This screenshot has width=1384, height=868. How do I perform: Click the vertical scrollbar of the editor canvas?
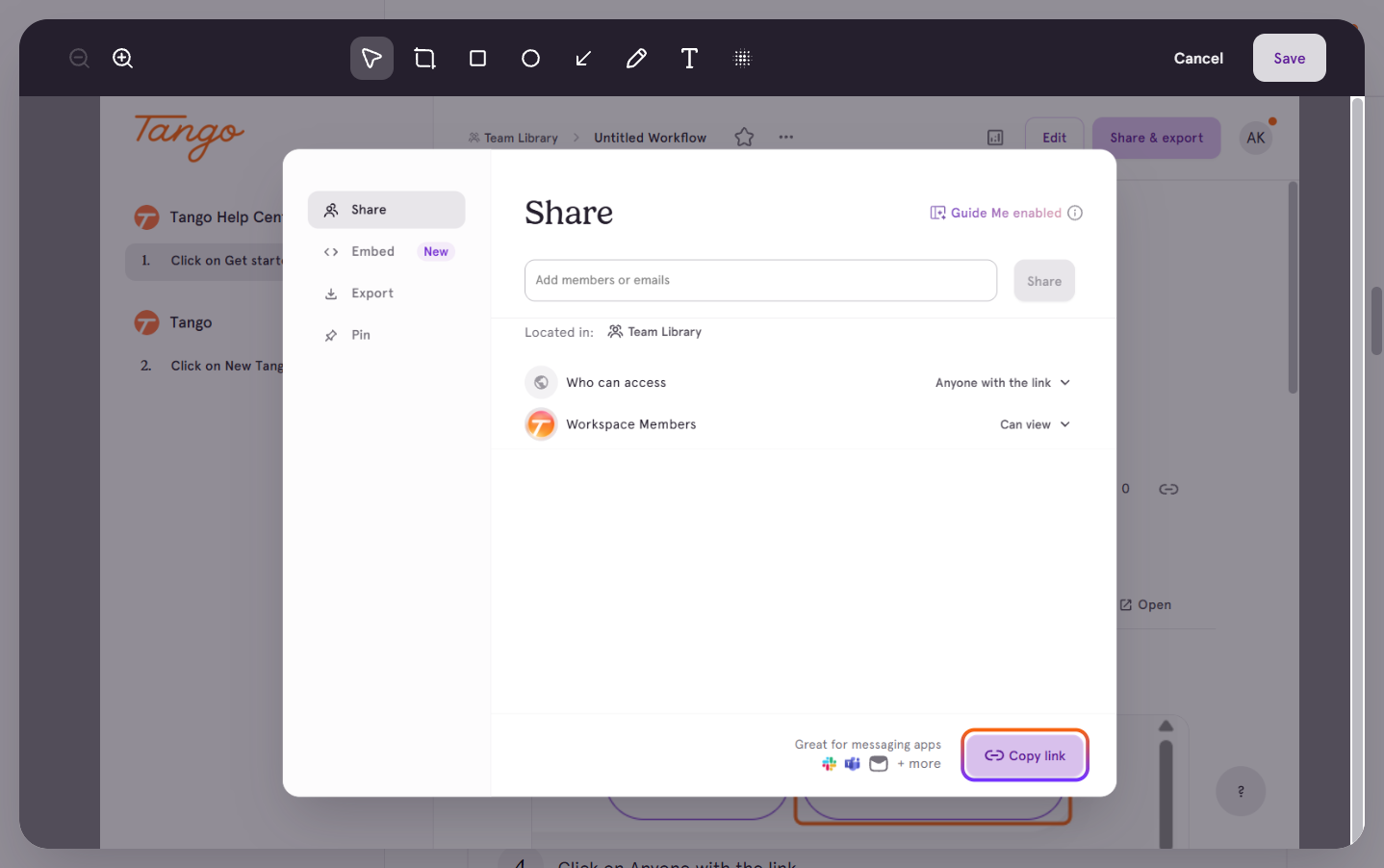coord(1357,472)
